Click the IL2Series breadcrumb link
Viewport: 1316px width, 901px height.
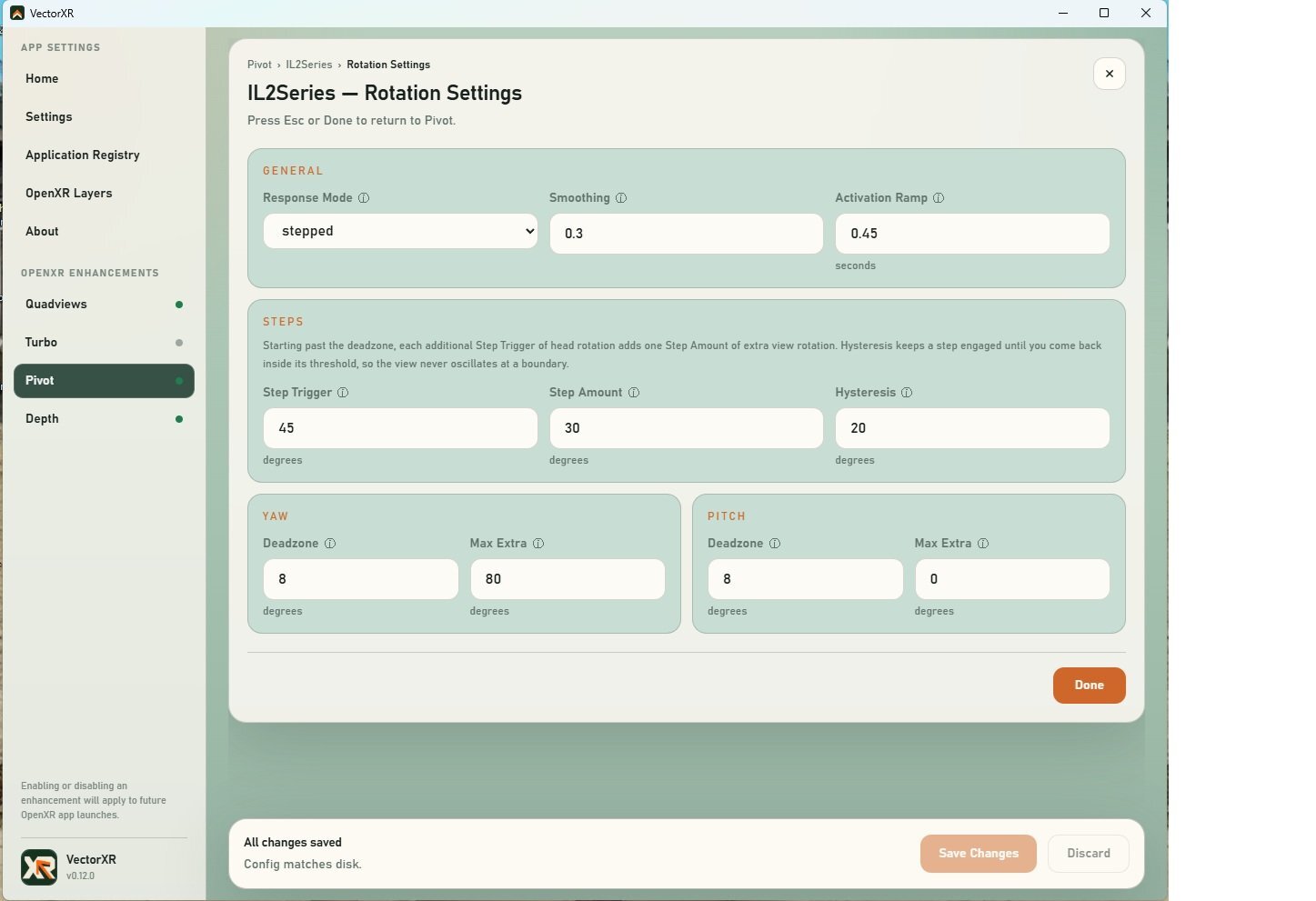[309, 65]
